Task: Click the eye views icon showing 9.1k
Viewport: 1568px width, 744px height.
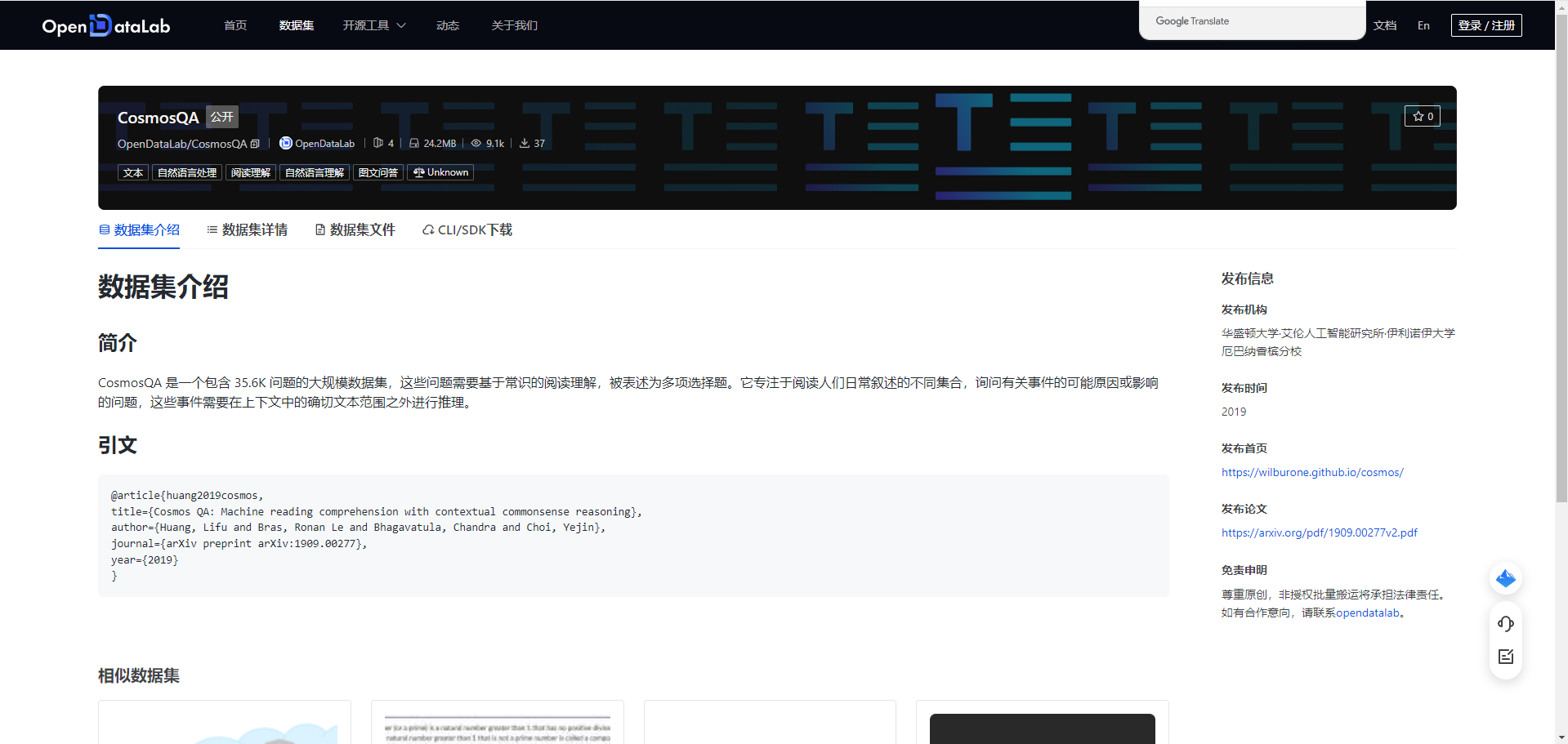Action: coord(476,143)
